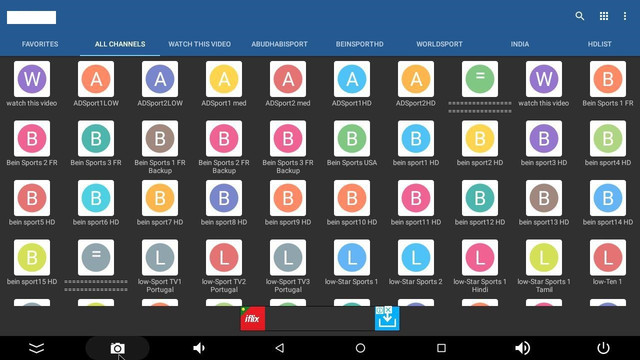Open bein sport6 HD channel

pos(96,198)
